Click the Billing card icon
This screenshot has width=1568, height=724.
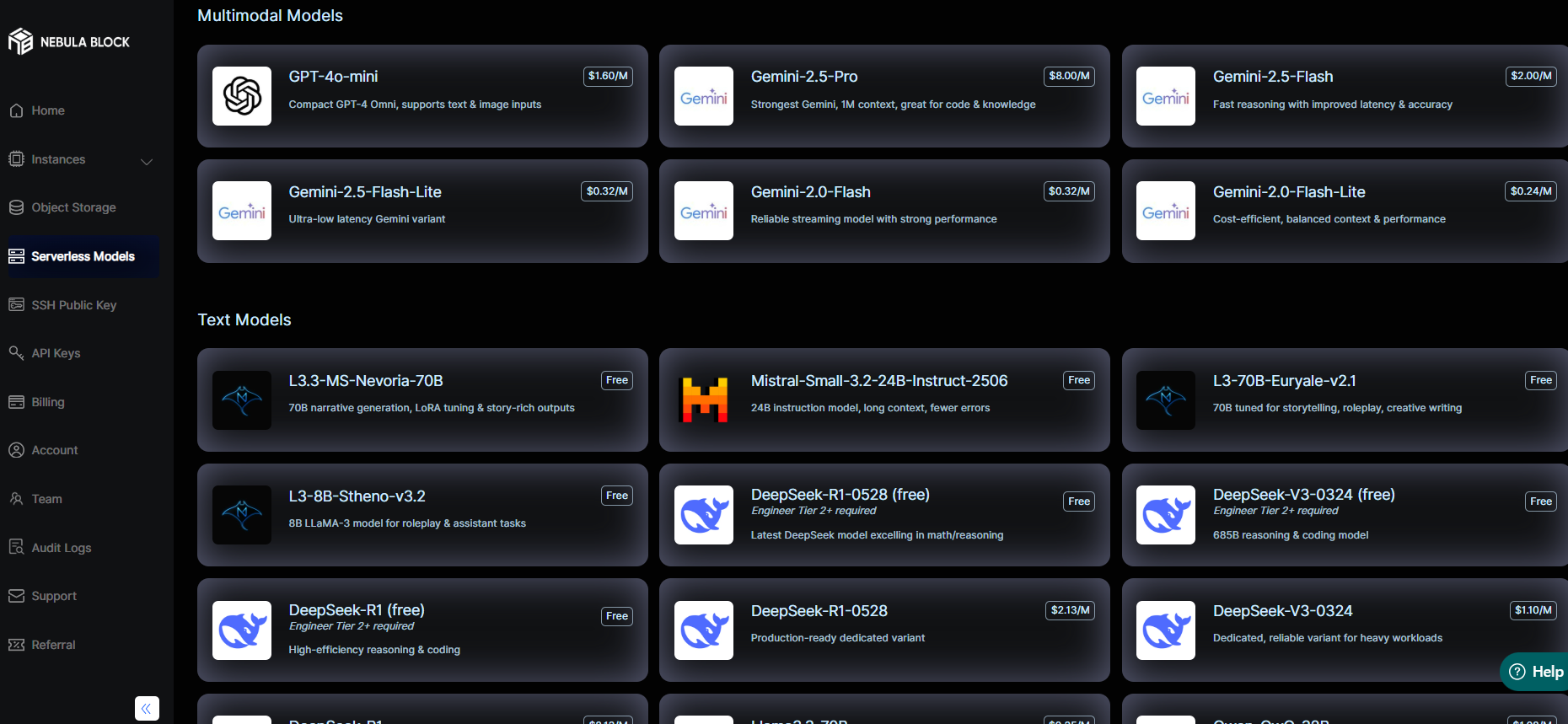16,402
